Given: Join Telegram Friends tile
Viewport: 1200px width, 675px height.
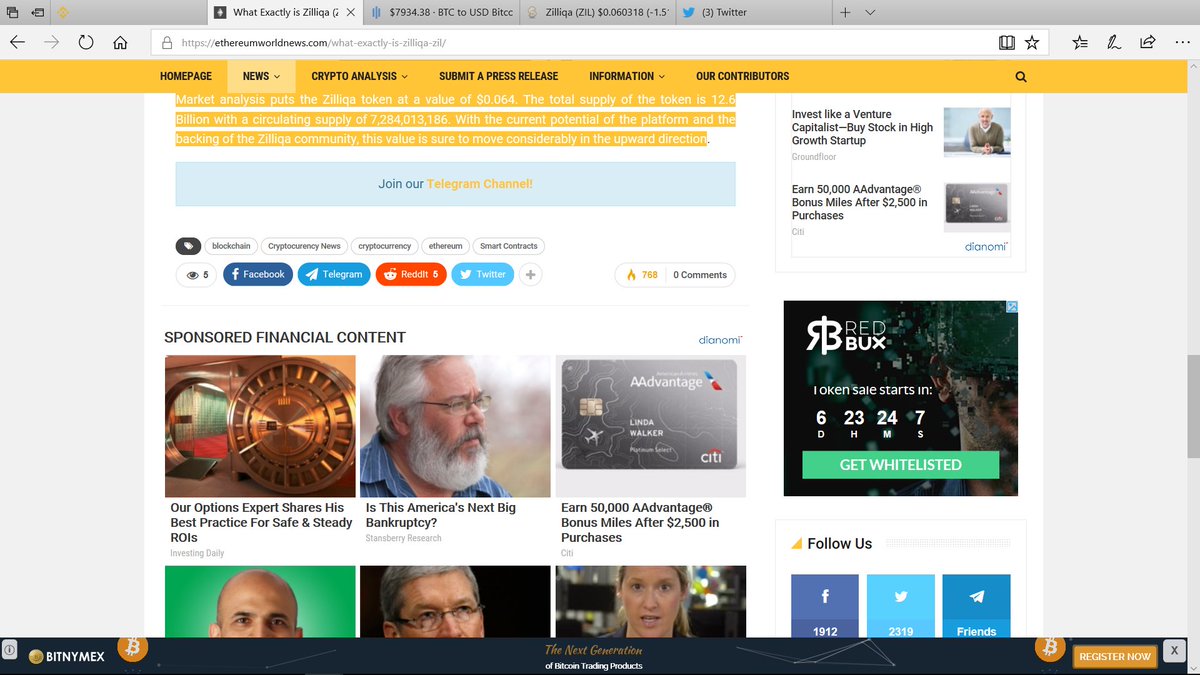Looking at the screenshot, I should click(977, 606).
